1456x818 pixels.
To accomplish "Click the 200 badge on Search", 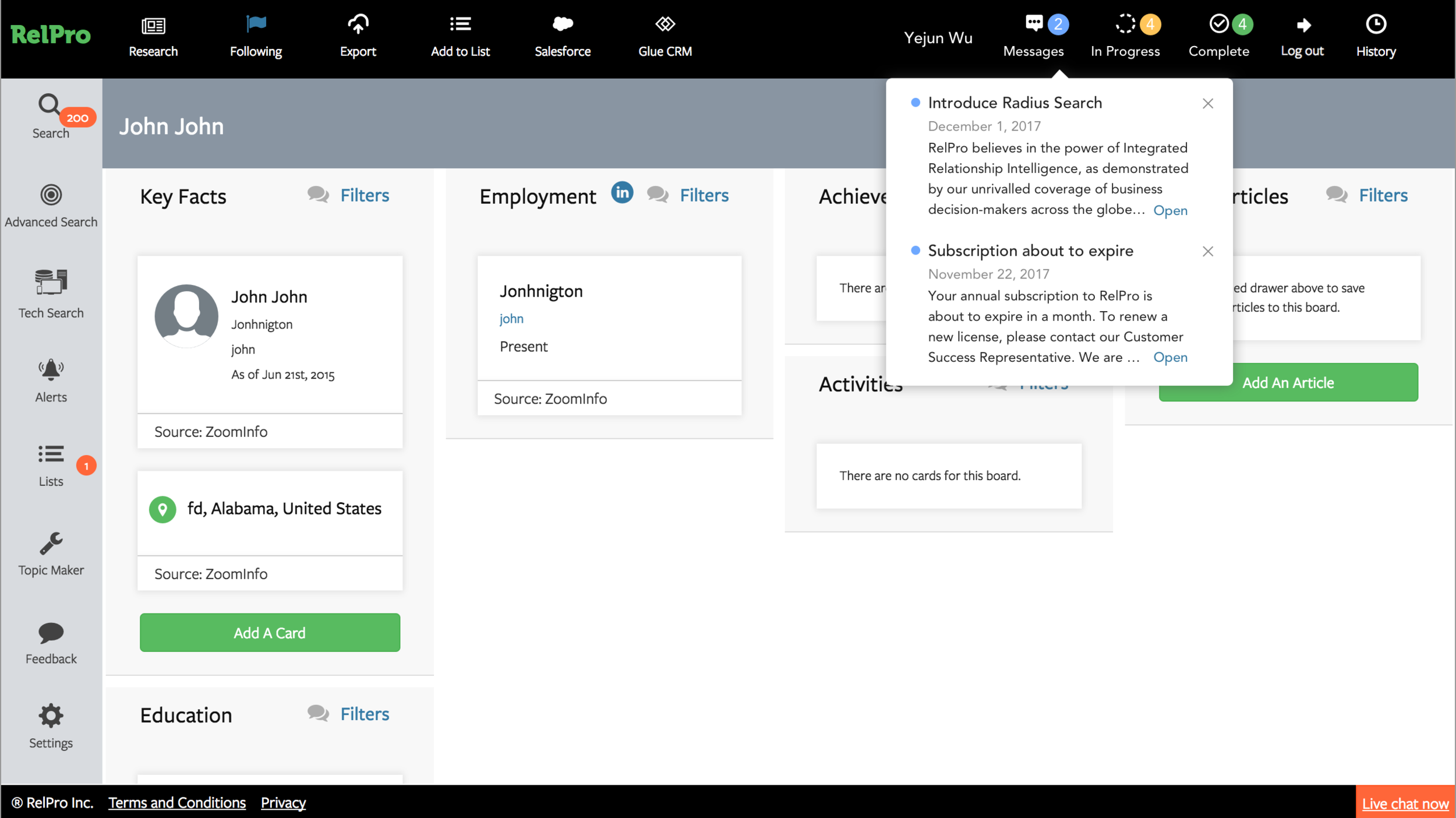I will tap(77, 118).
